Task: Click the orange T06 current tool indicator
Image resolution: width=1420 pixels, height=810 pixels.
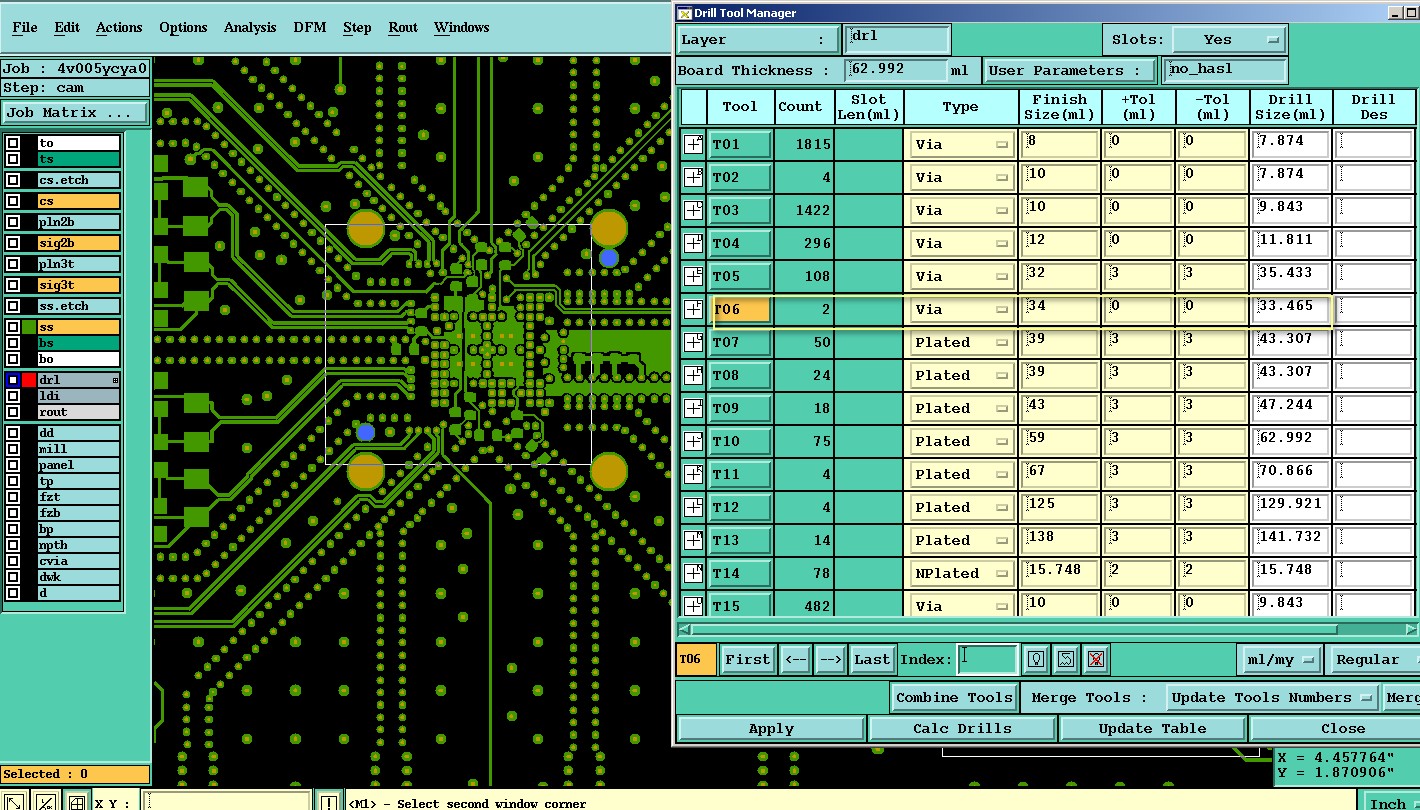Action: coord(696,659)
